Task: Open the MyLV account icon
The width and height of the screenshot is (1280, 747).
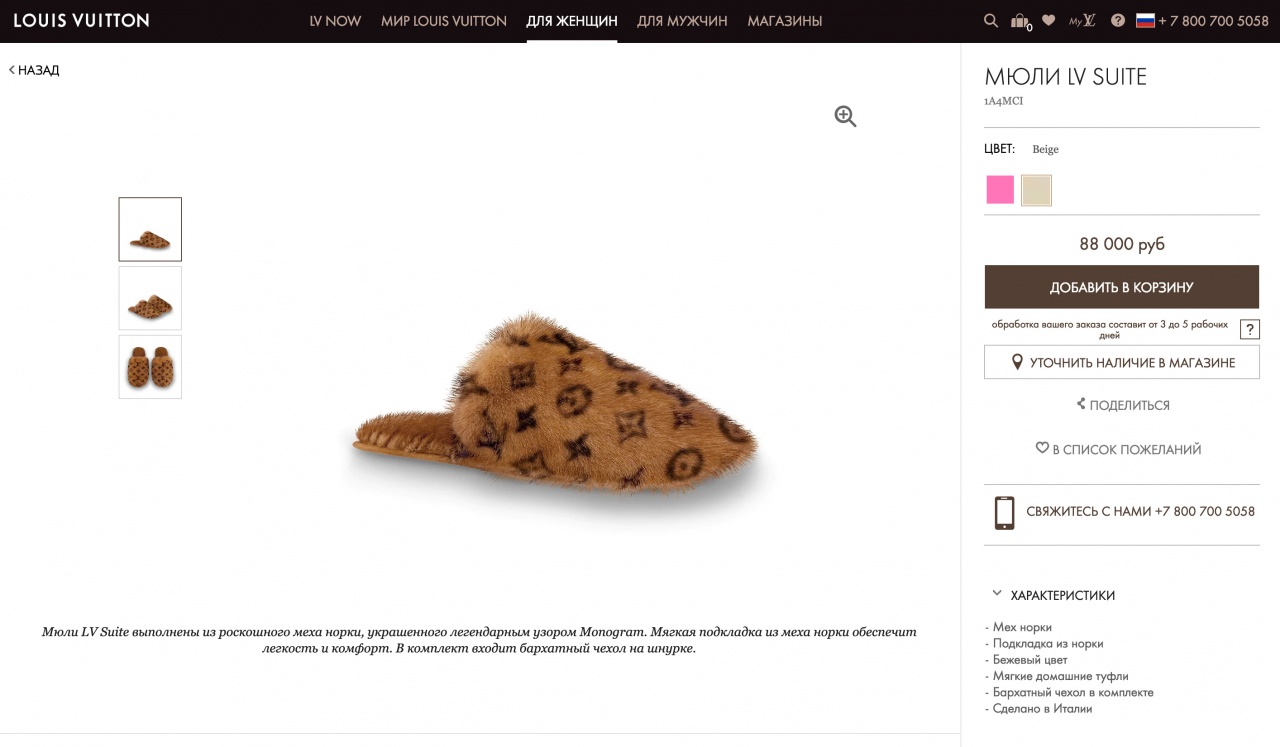Action: pos(1082,20)
